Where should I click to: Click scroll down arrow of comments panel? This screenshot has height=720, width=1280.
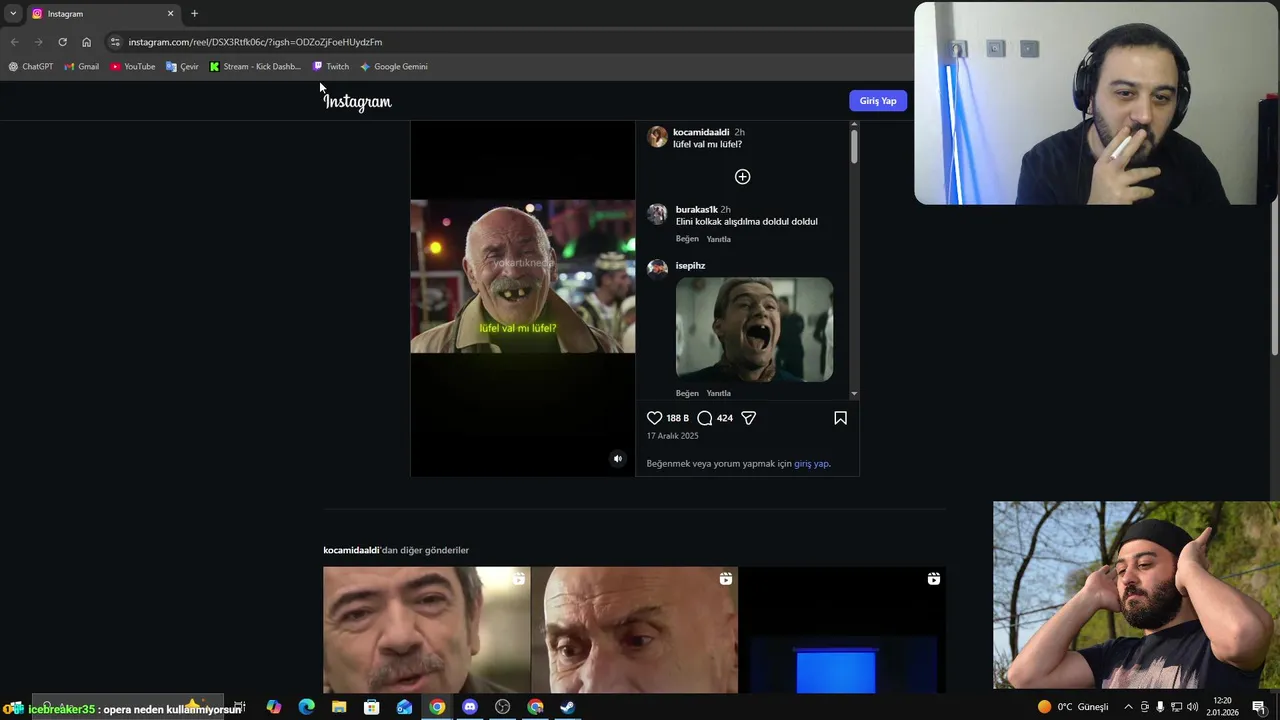[x=854, y=394]
